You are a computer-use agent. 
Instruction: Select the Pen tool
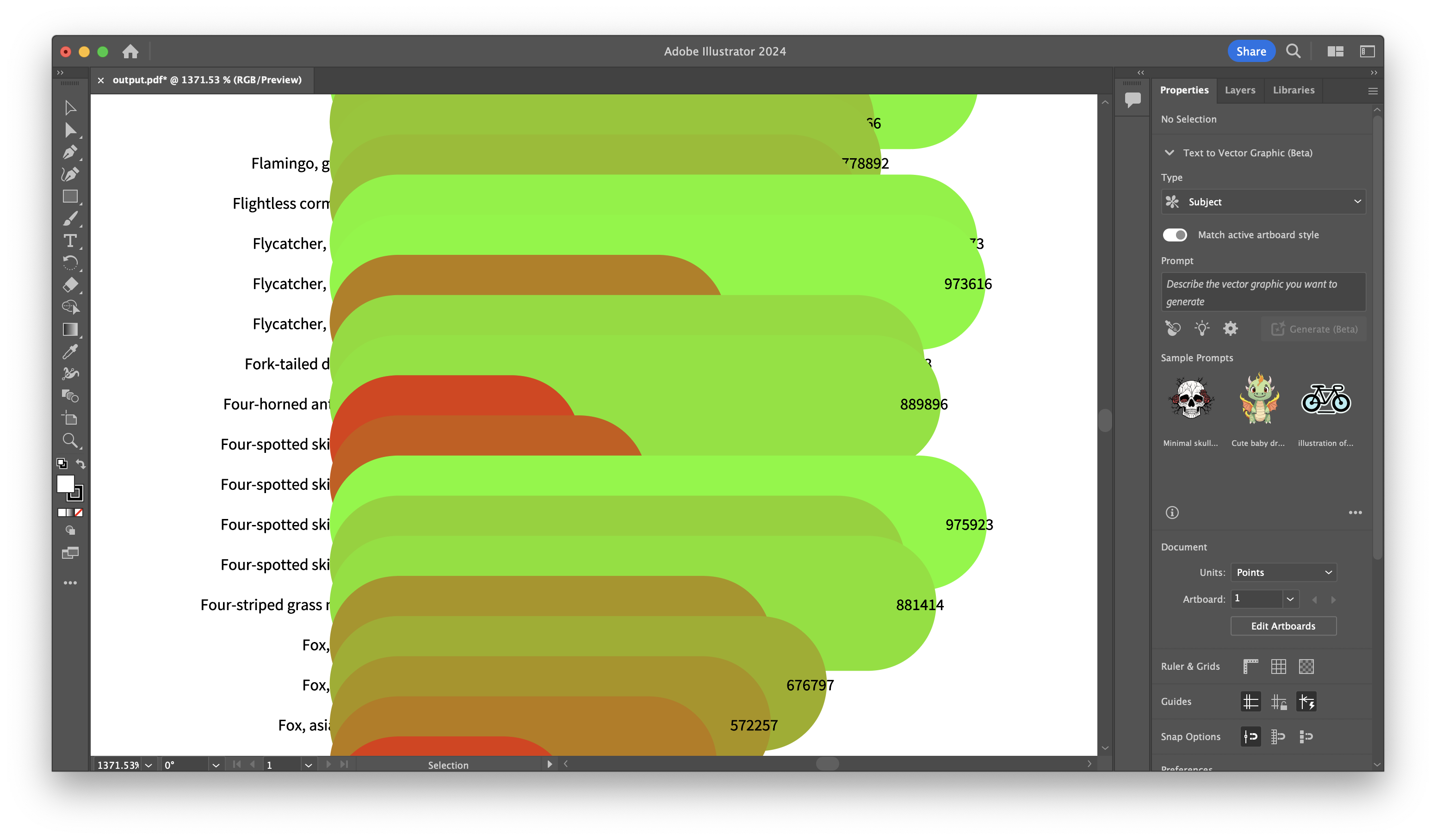pos(70,152)
